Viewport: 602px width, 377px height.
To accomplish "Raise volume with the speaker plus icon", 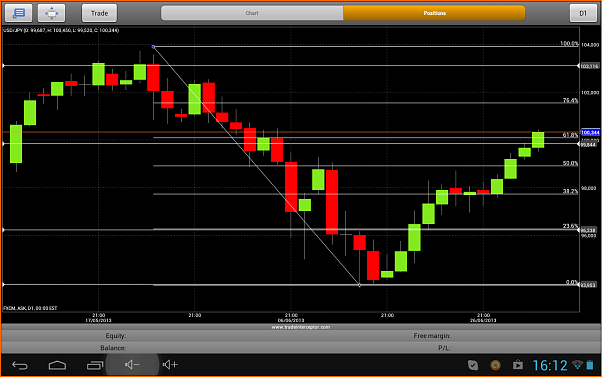I will pos(170,365).
